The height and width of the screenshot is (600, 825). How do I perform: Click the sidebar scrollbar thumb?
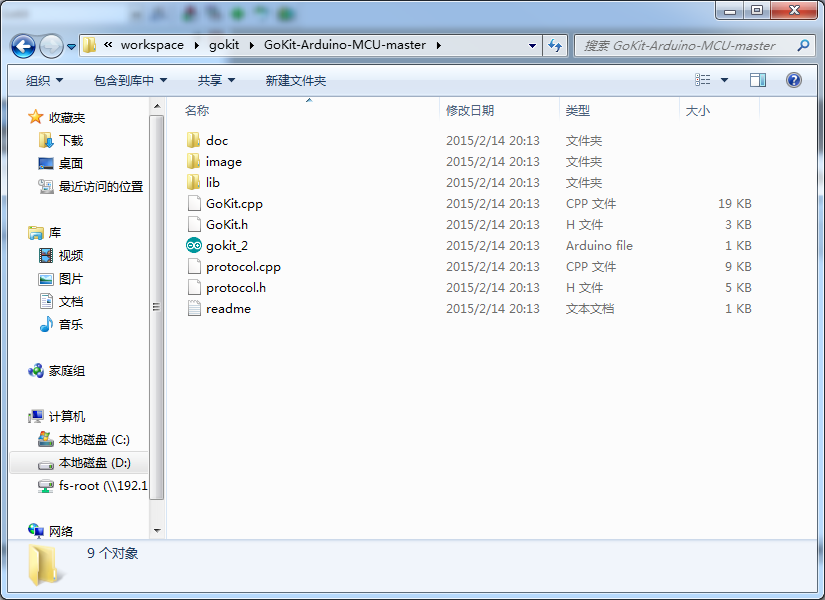click(x=156, y=307)
